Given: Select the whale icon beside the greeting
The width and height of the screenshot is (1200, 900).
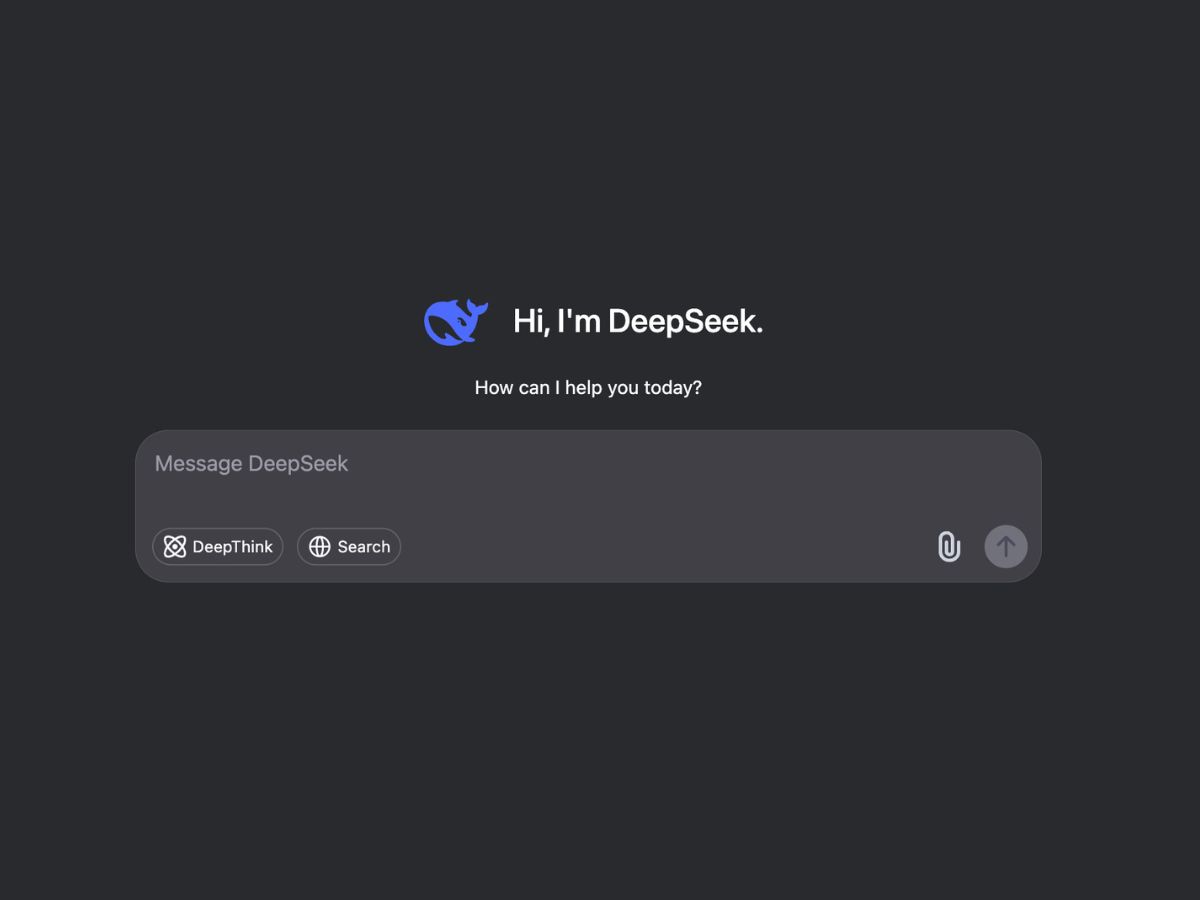Looking at the screenshot, I should pyautogui.click(x=456, y=322).
